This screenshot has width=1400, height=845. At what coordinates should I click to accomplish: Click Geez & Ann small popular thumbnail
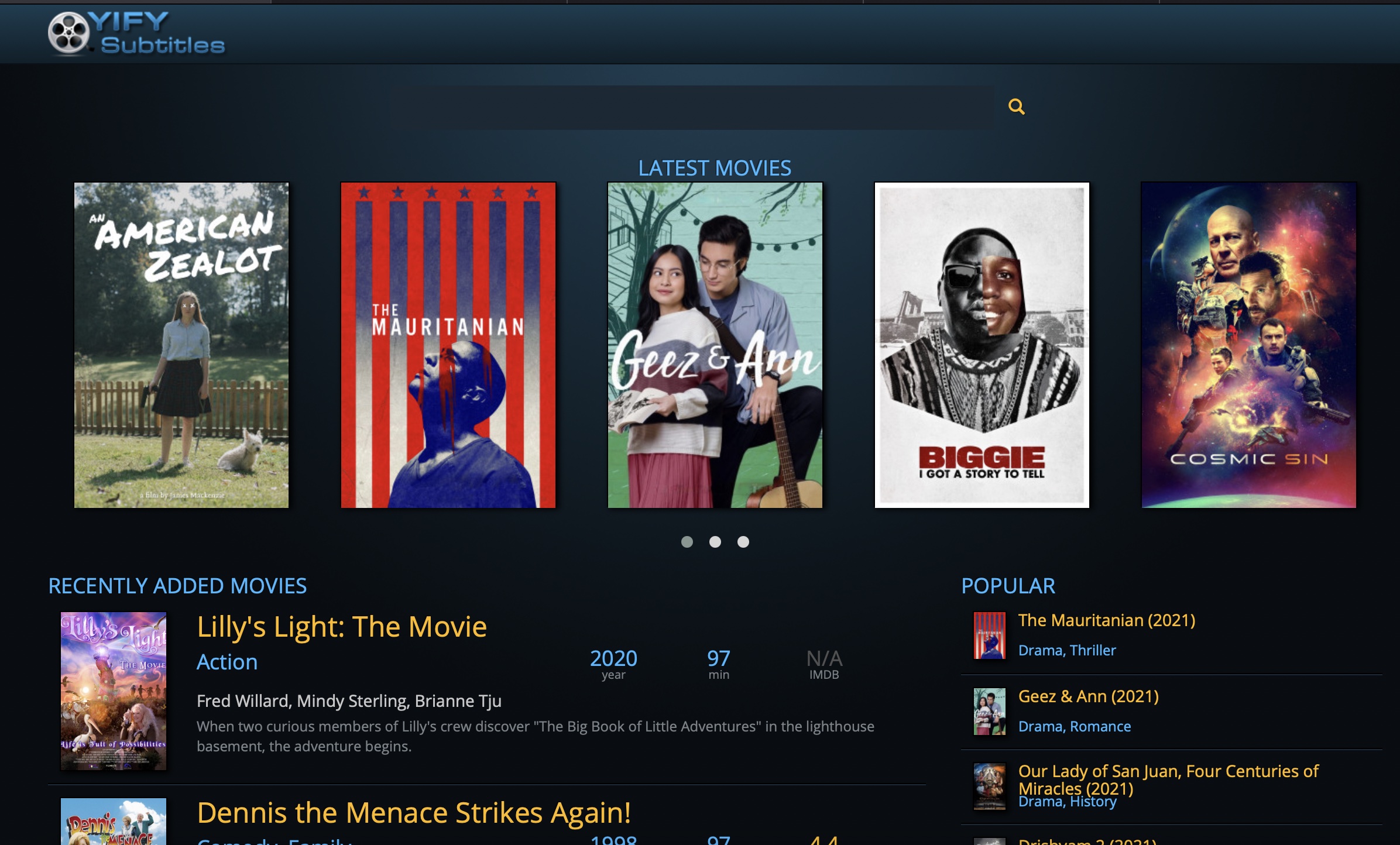point(989,712)
